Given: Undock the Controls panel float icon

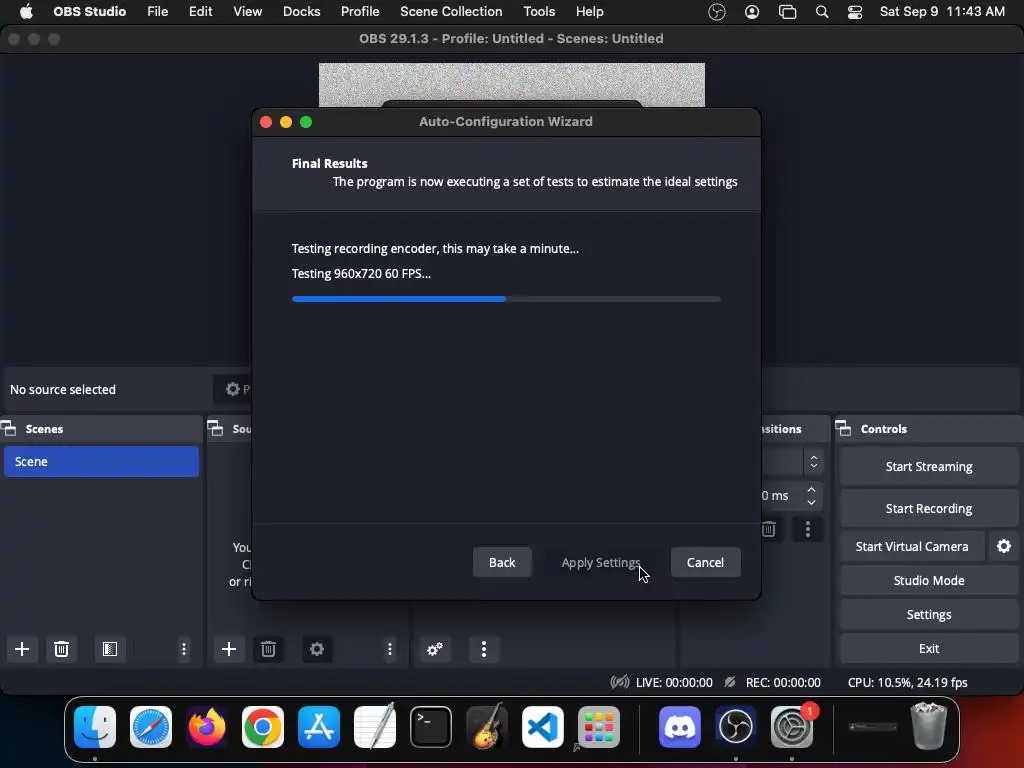Looking at the screenshot, I should click(844, 428).
